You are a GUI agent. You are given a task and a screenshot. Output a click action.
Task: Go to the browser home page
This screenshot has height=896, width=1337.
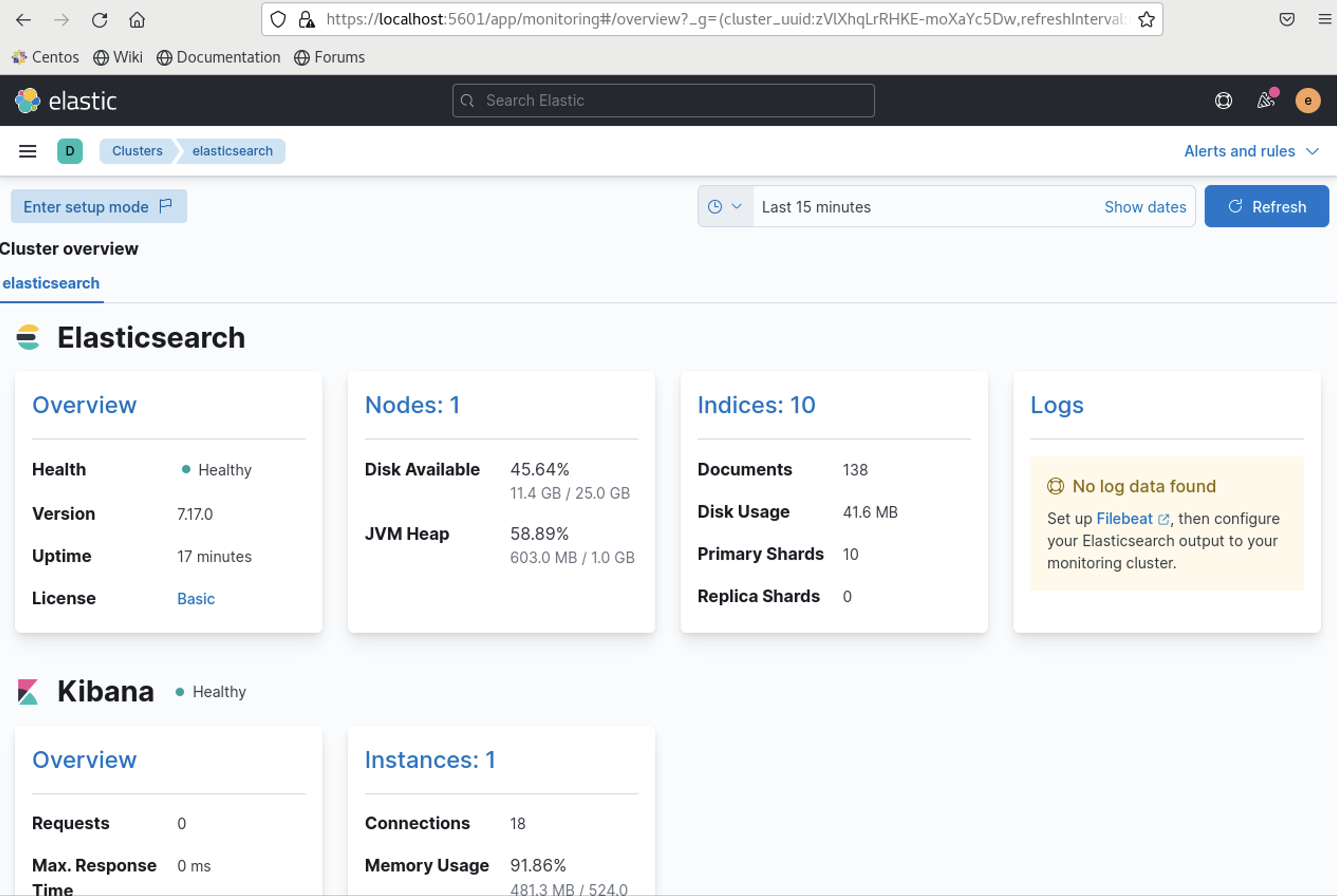tap(137, 20)
